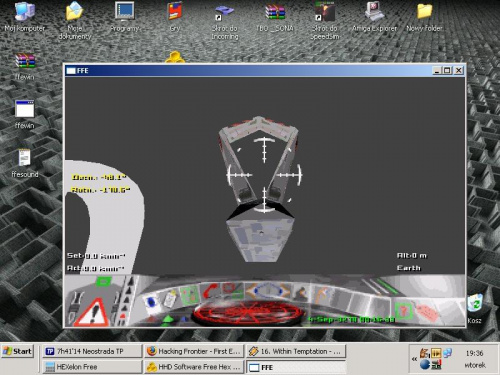The height and width of the screenshot is (375, 500).
Task: Click the pink price tag icon
Action: [427, 312]
